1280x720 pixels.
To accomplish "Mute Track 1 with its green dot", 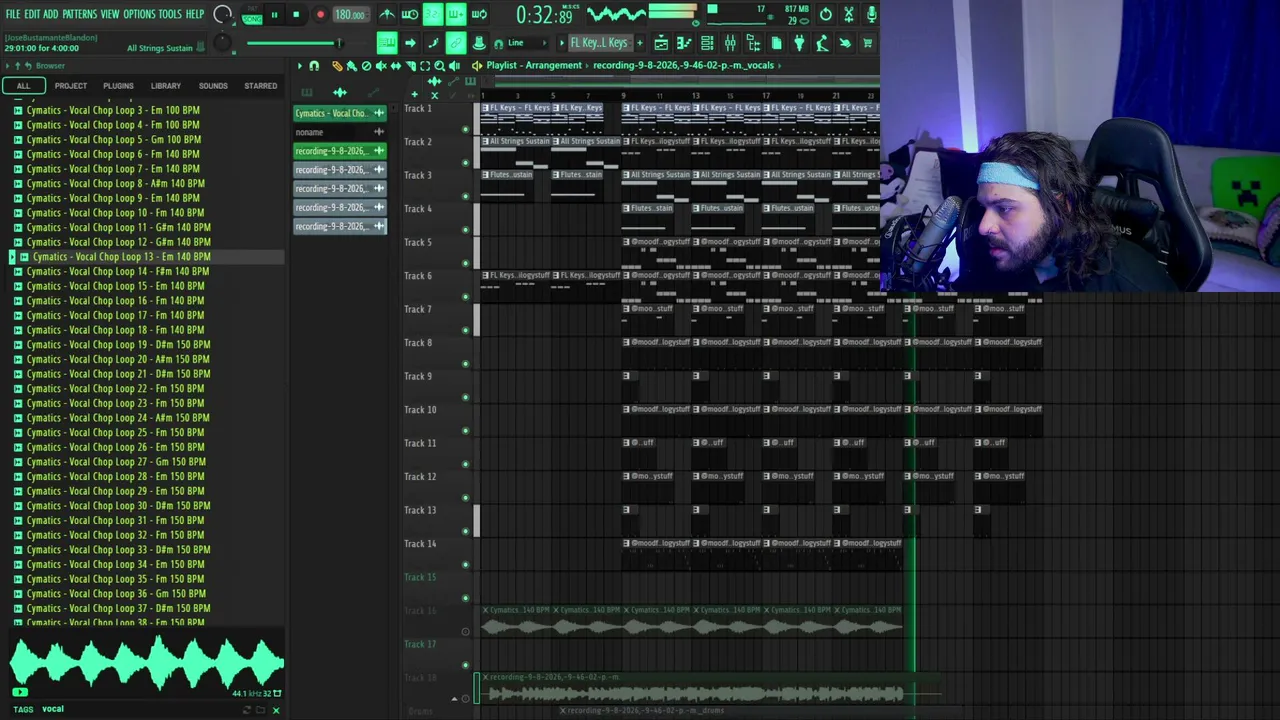I will pos(465,129).
